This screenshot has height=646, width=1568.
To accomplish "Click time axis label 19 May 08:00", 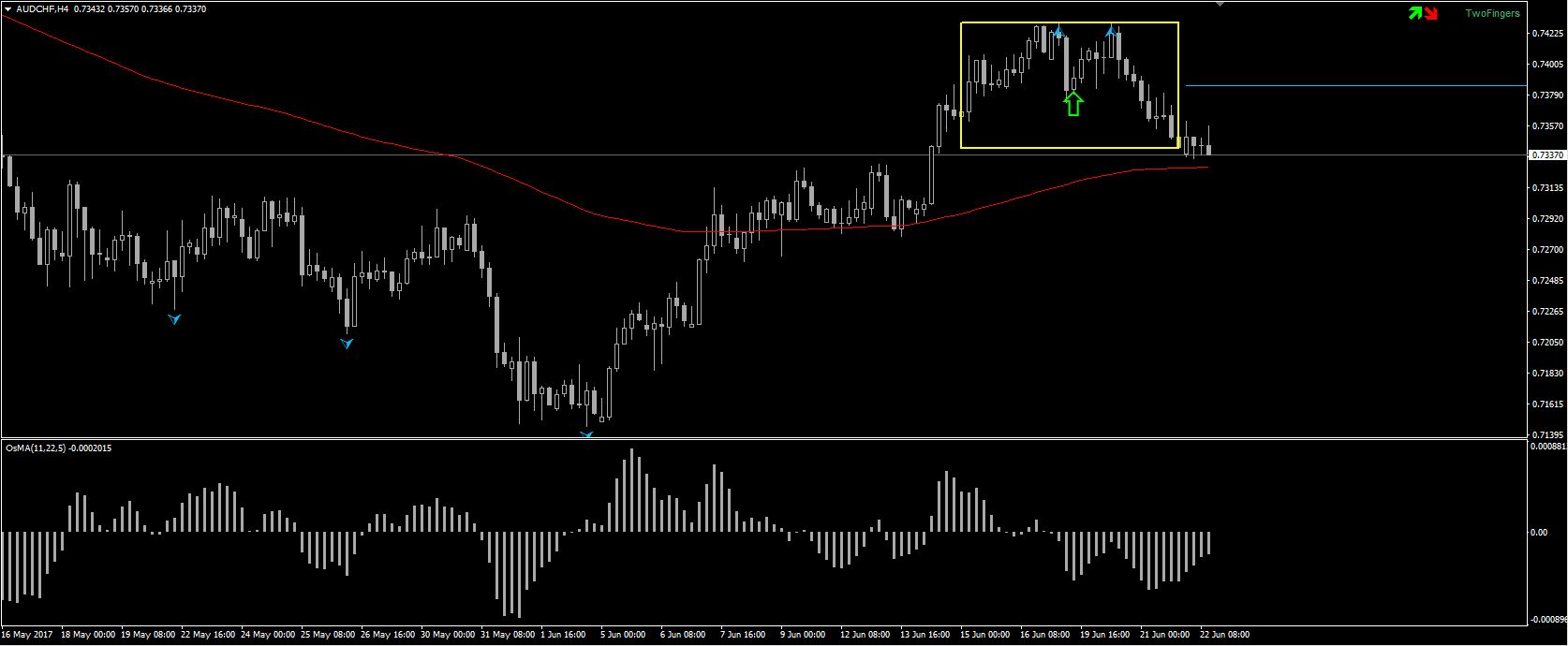I will pyautogui.click(x=147, y=635).
